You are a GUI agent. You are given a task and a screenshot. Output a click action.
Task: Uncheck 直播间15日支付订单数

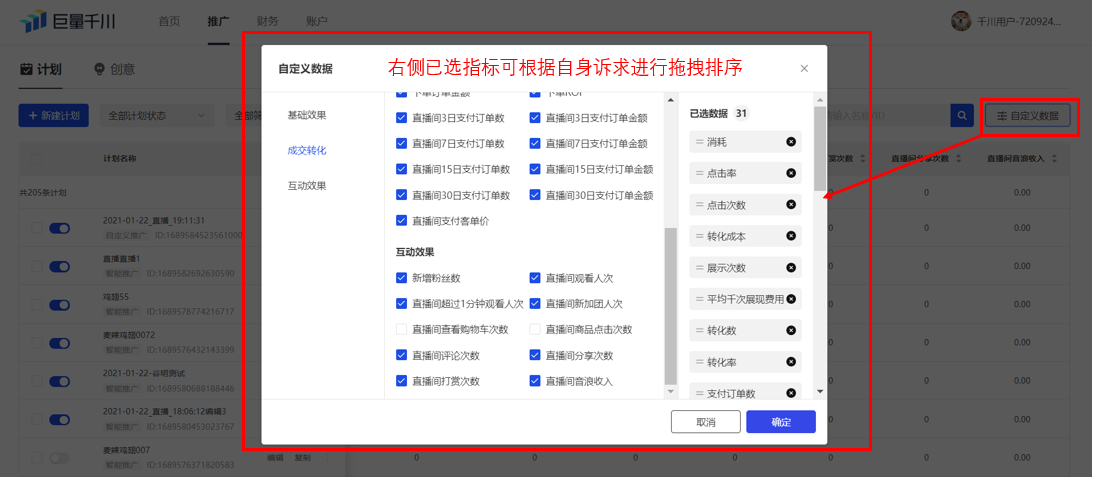(401, 169)
